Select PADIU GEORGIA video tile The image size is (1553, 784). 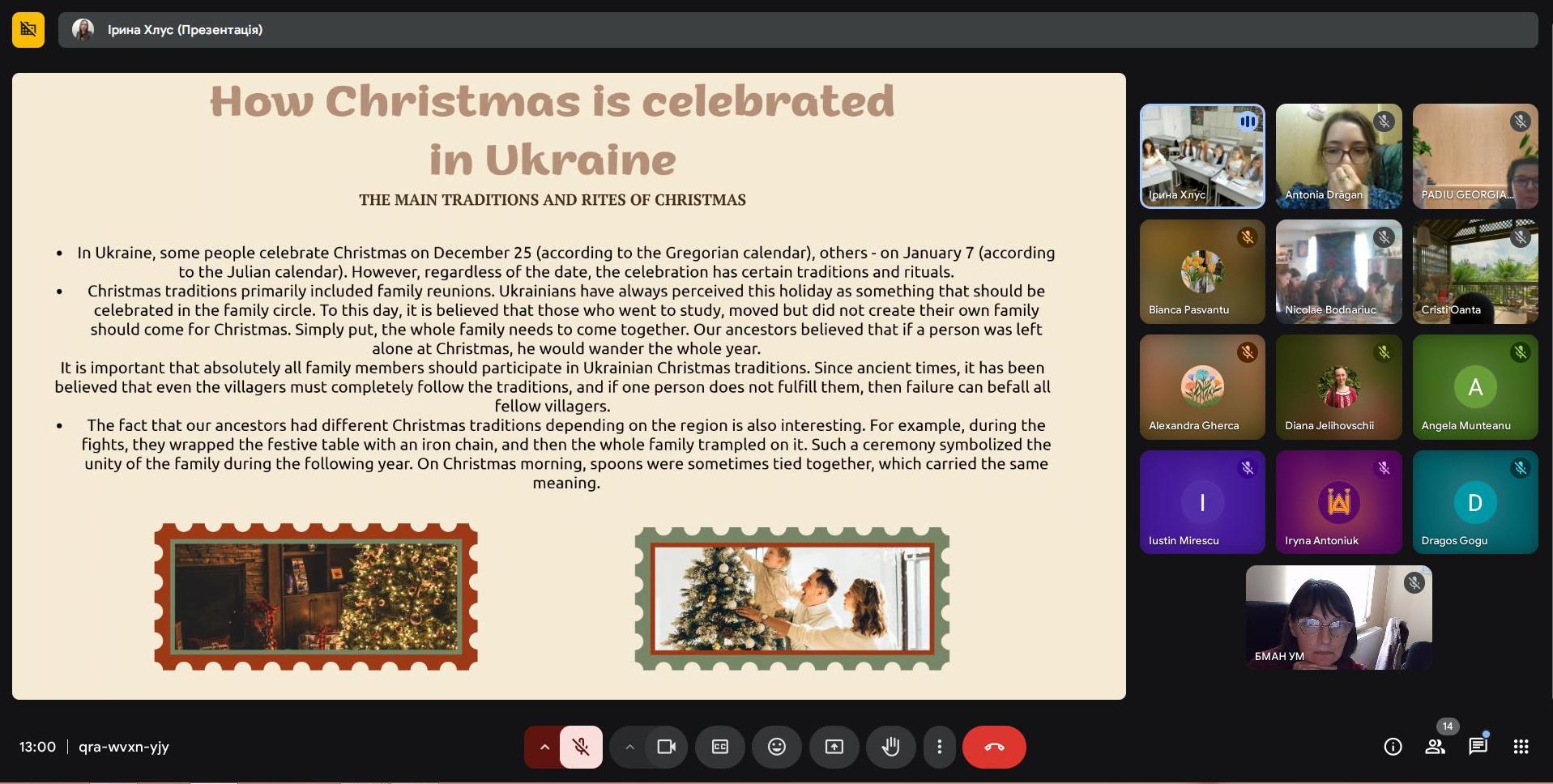point(1475,156)
